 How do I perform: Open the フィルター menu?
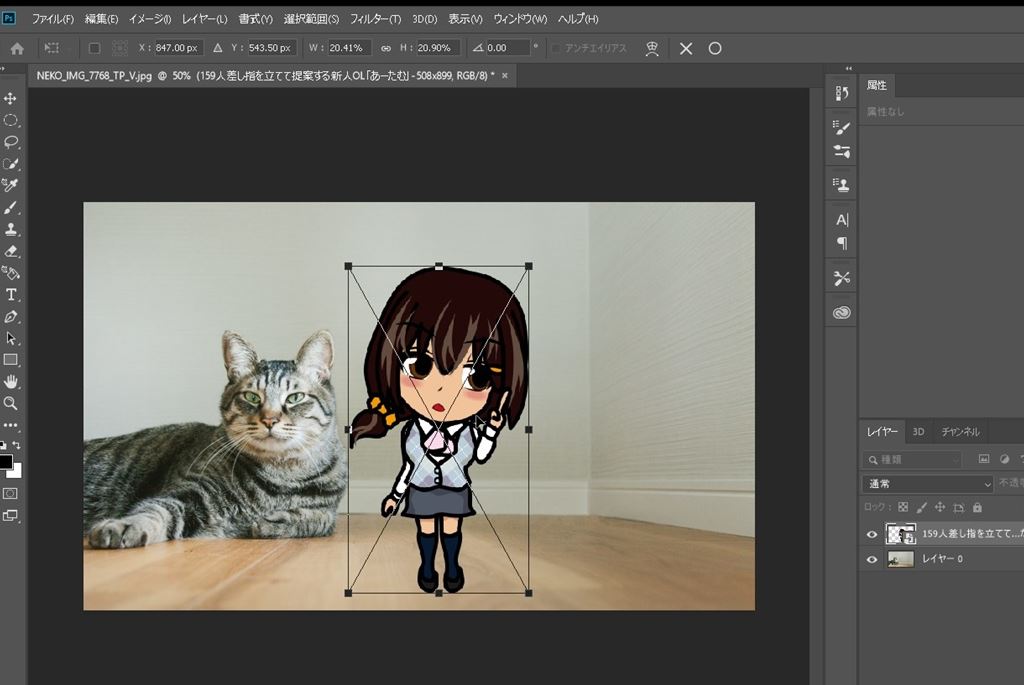tap(375, 19)
